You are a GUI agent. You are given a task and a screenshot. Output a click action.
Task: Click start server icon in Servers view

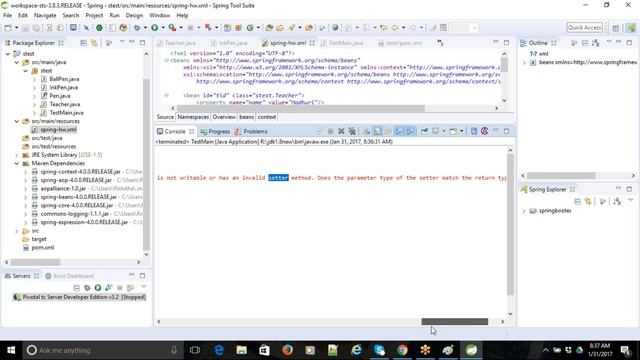pos(98,288)
